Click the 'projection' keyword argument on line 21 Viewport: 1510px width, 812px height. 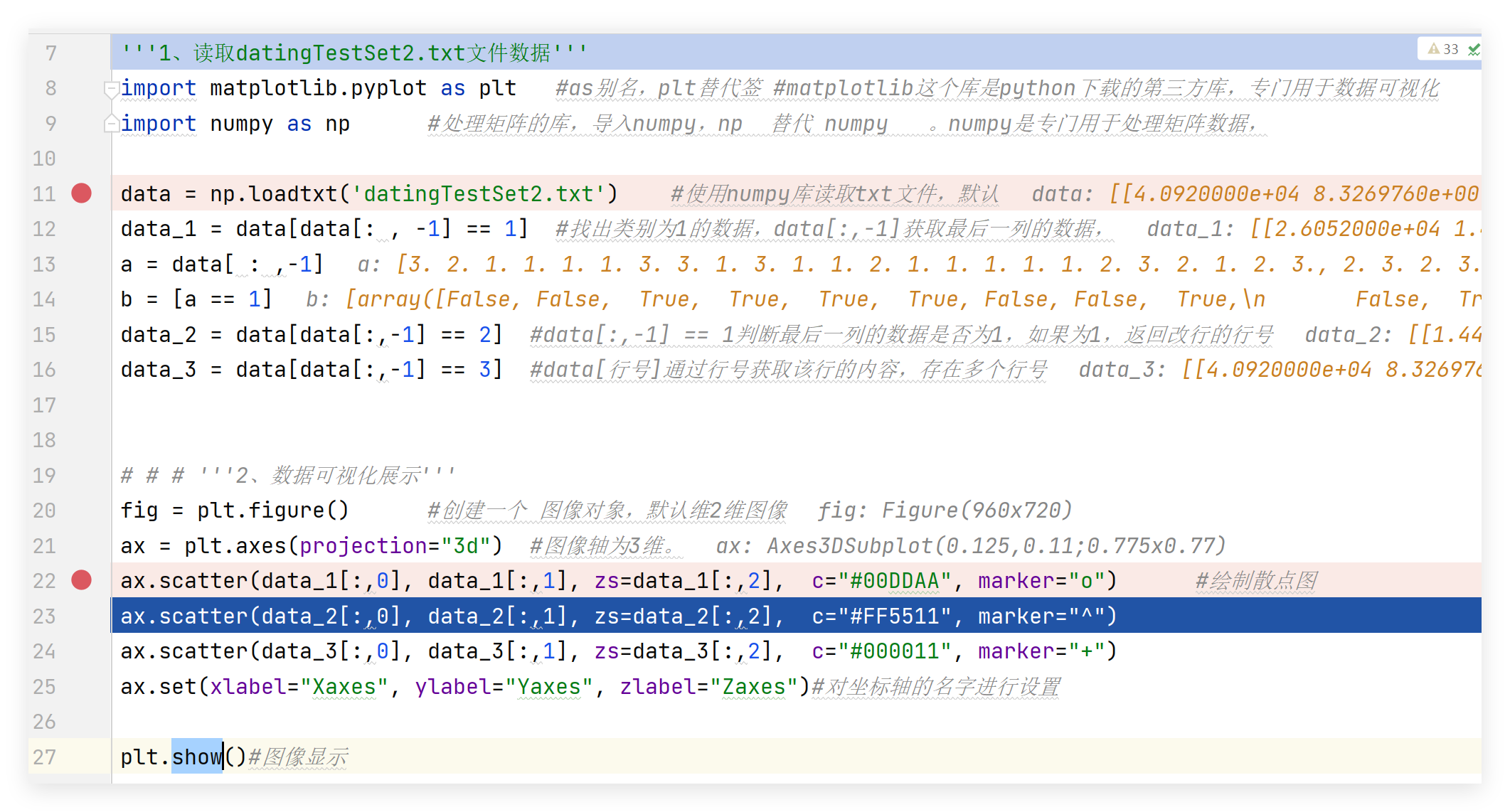pyautogui.click(x=363, y=546)
